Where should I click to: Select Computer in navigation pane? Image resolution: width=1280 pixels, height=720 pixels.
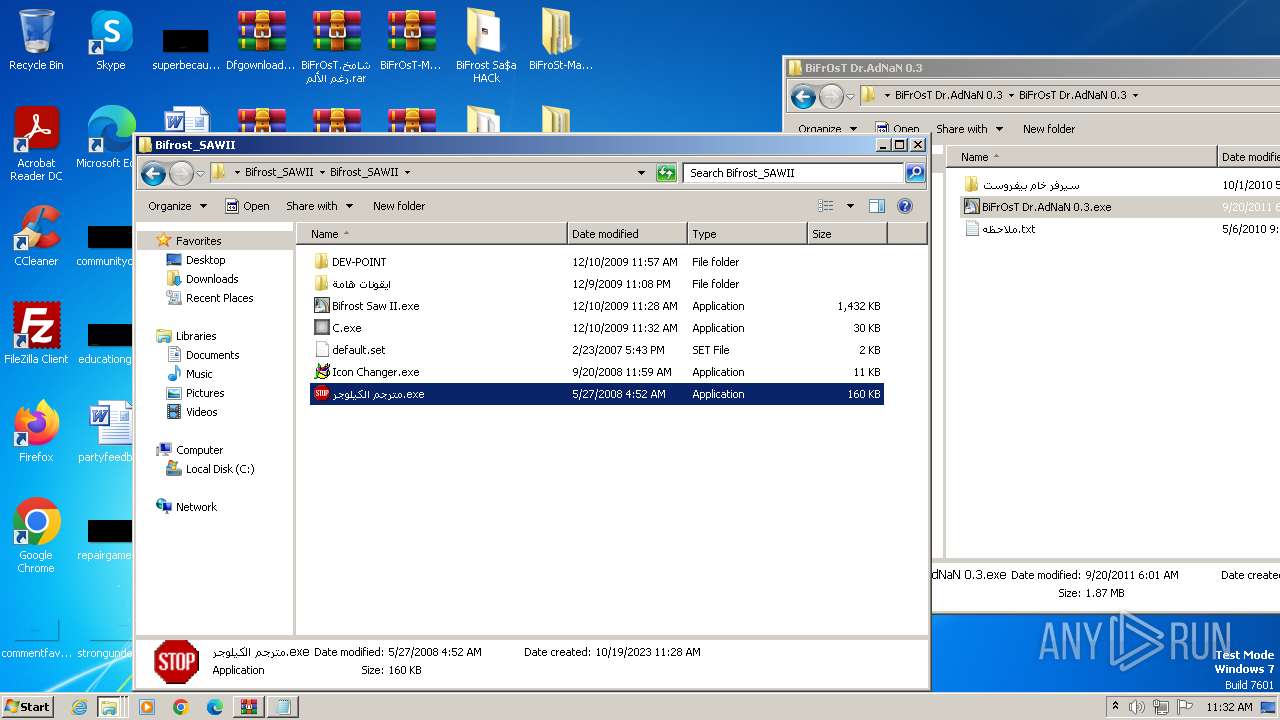pyautogui.click(x=199, y=450)
